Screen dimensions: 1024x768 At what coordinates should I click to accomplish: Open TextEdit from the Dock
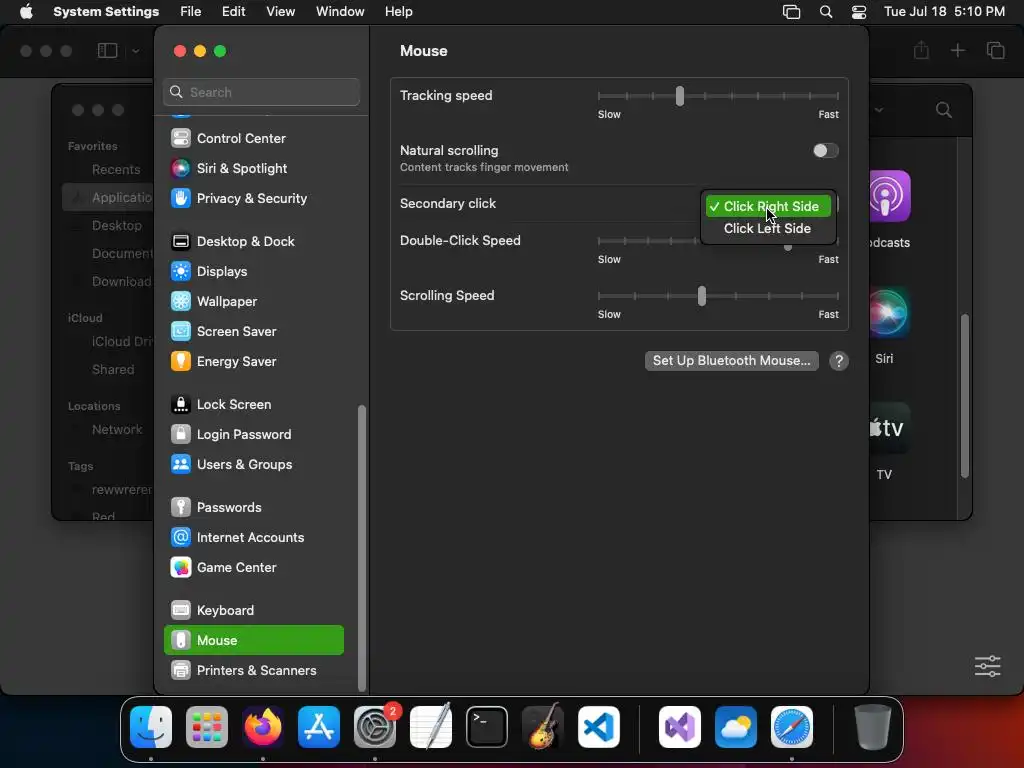pos(431,727)
